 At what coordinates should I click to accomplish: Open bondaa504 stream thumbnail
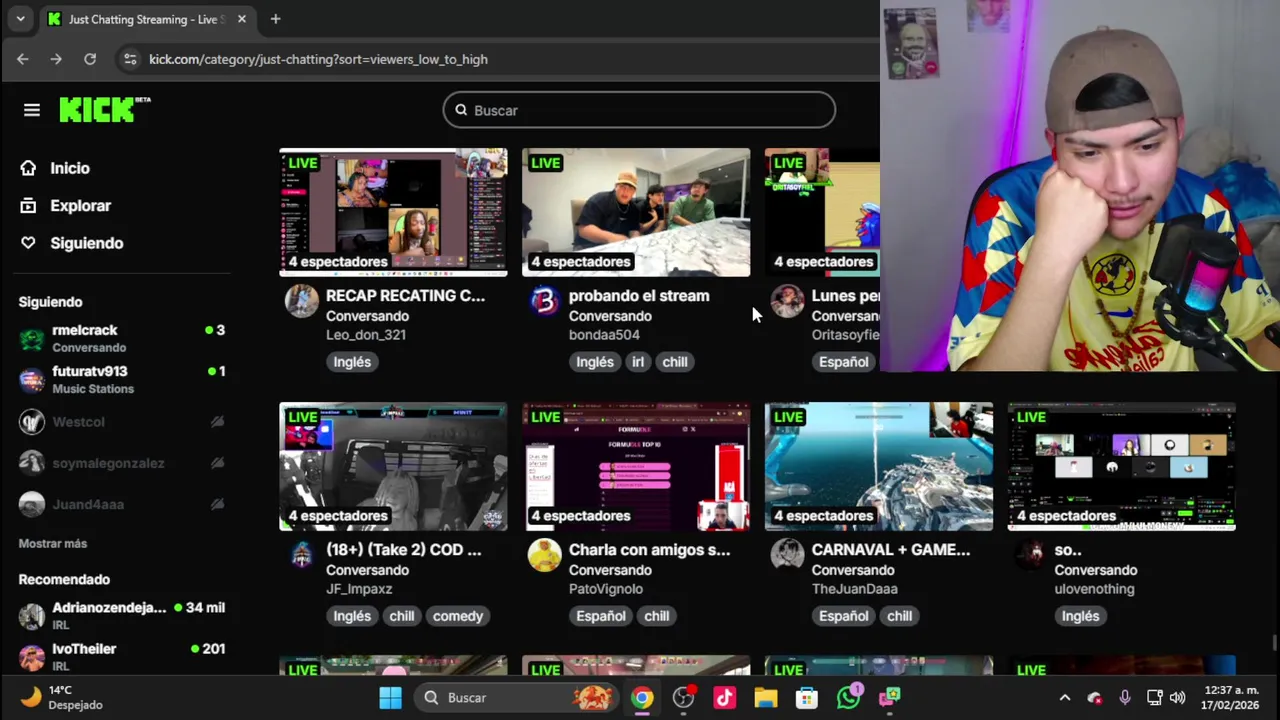[x=636, y=212]
